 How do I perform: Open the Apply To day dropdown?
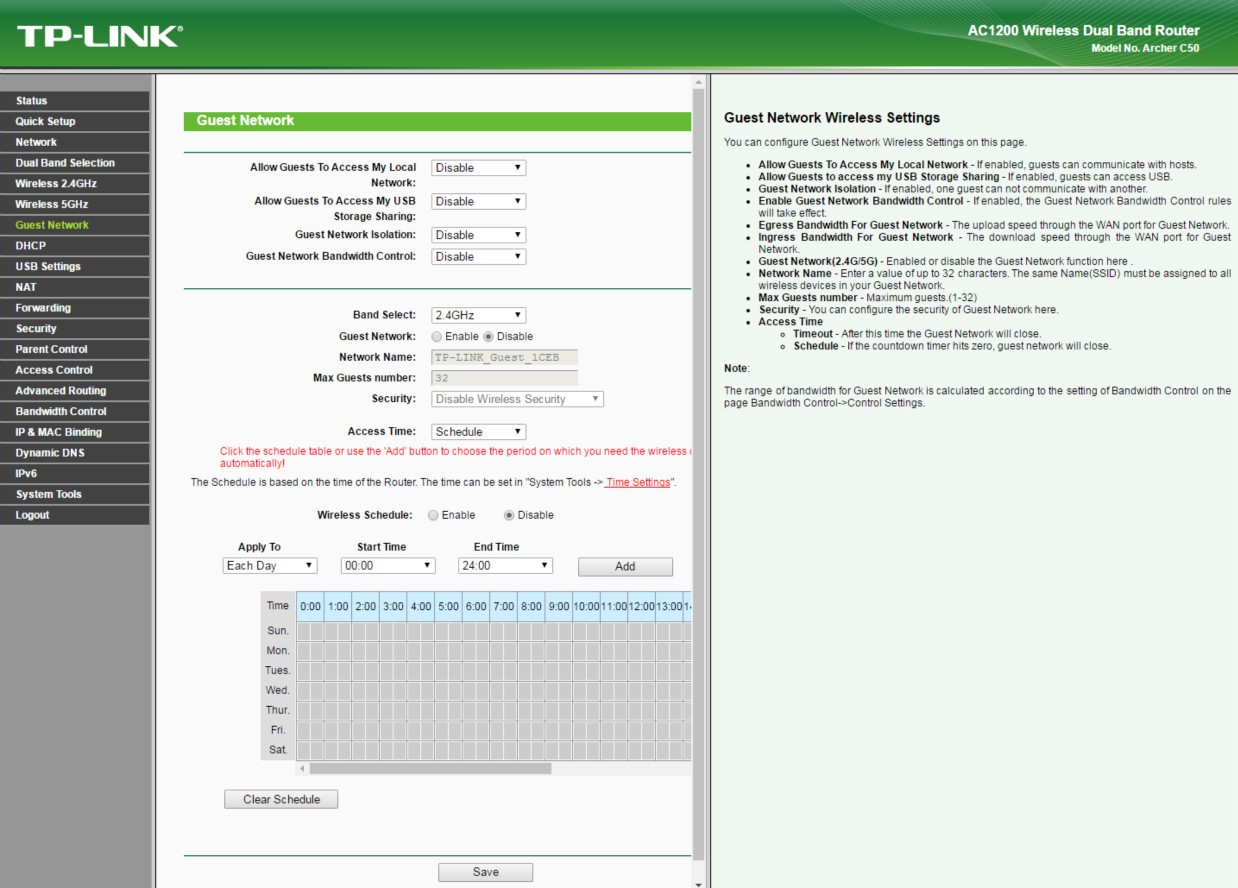[269, 566]
